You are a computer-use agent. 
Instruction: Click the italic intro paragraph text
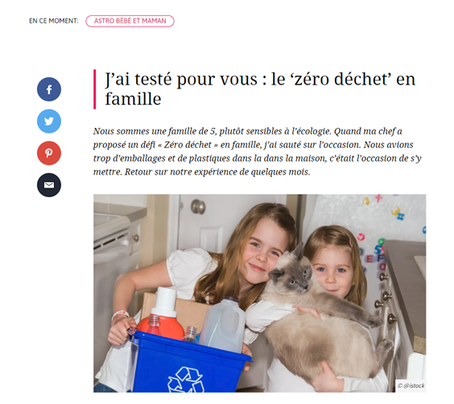[257, 151]
